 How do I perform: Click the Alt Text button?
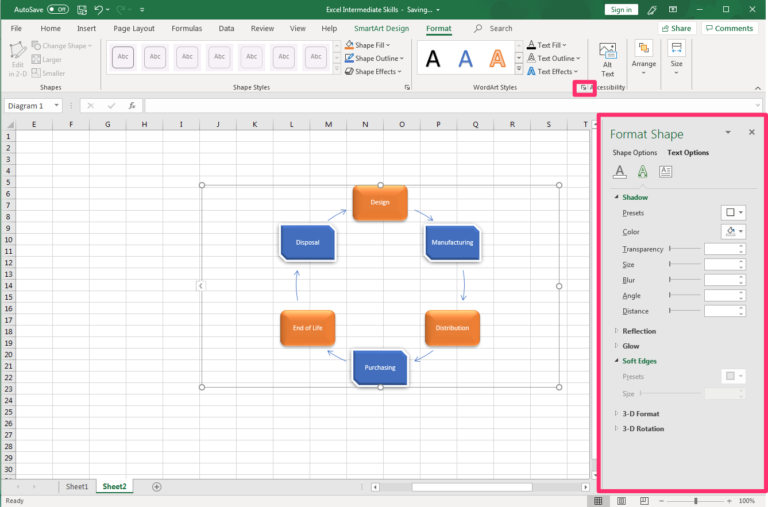click(x=607, y=58)
